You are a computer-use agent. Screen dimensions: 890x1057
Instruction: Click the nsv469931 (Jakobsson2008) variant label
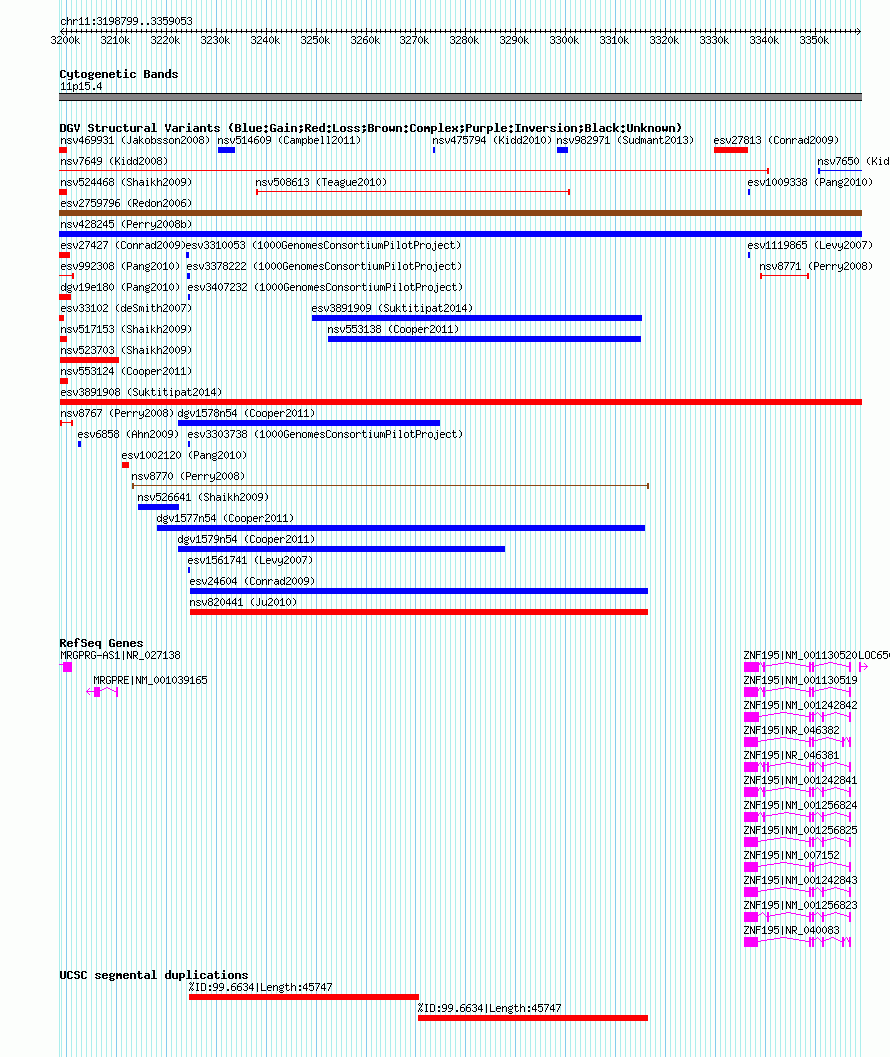coord(135,140)
